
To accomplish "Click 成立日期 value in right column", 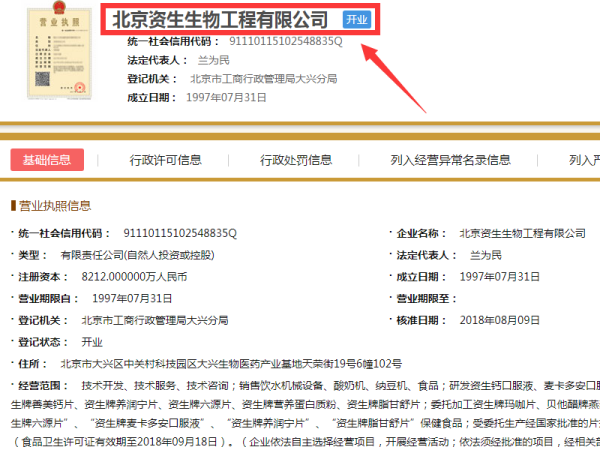I will (499, 277).
